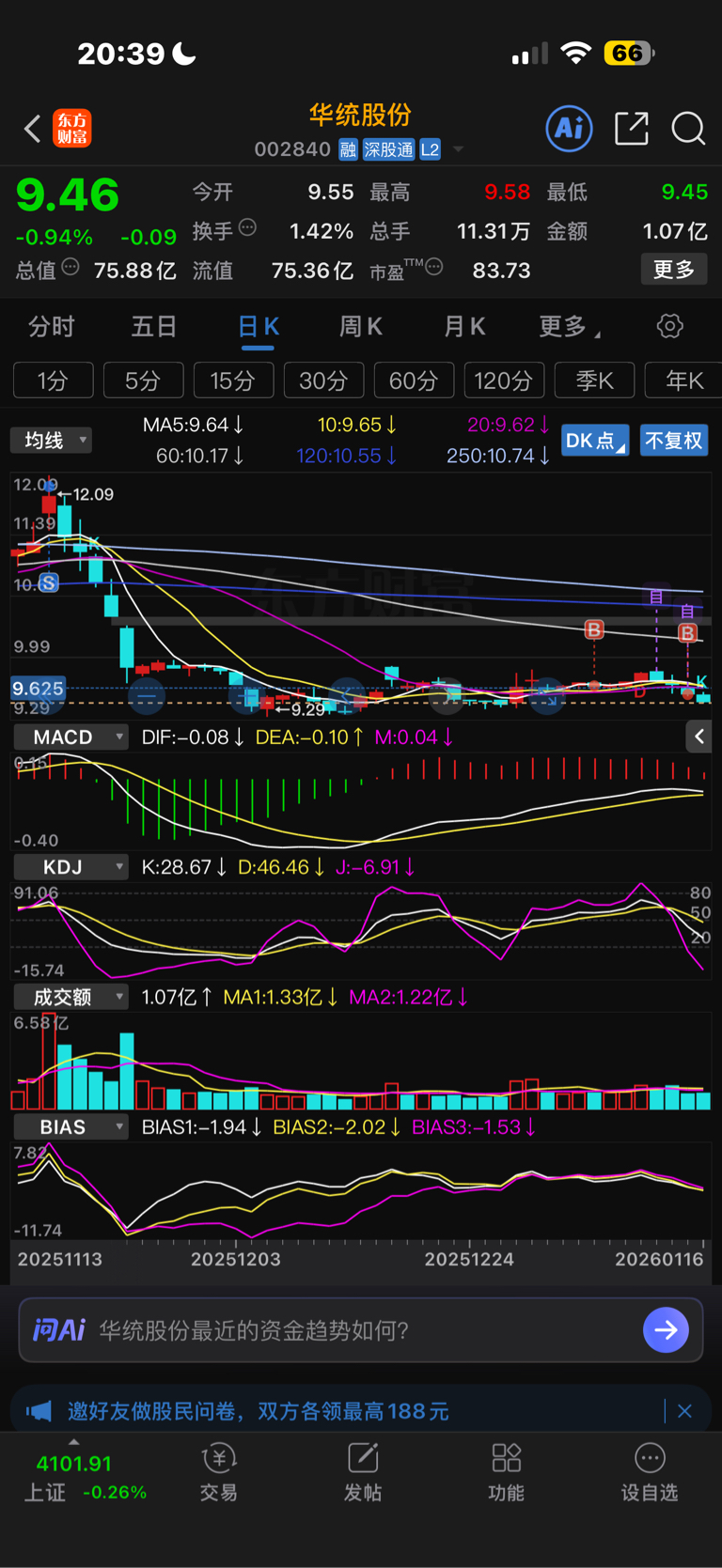Tap the Wi-Fi status icon
Screen dimensions: 722x1568
click(x=575, y=54)
